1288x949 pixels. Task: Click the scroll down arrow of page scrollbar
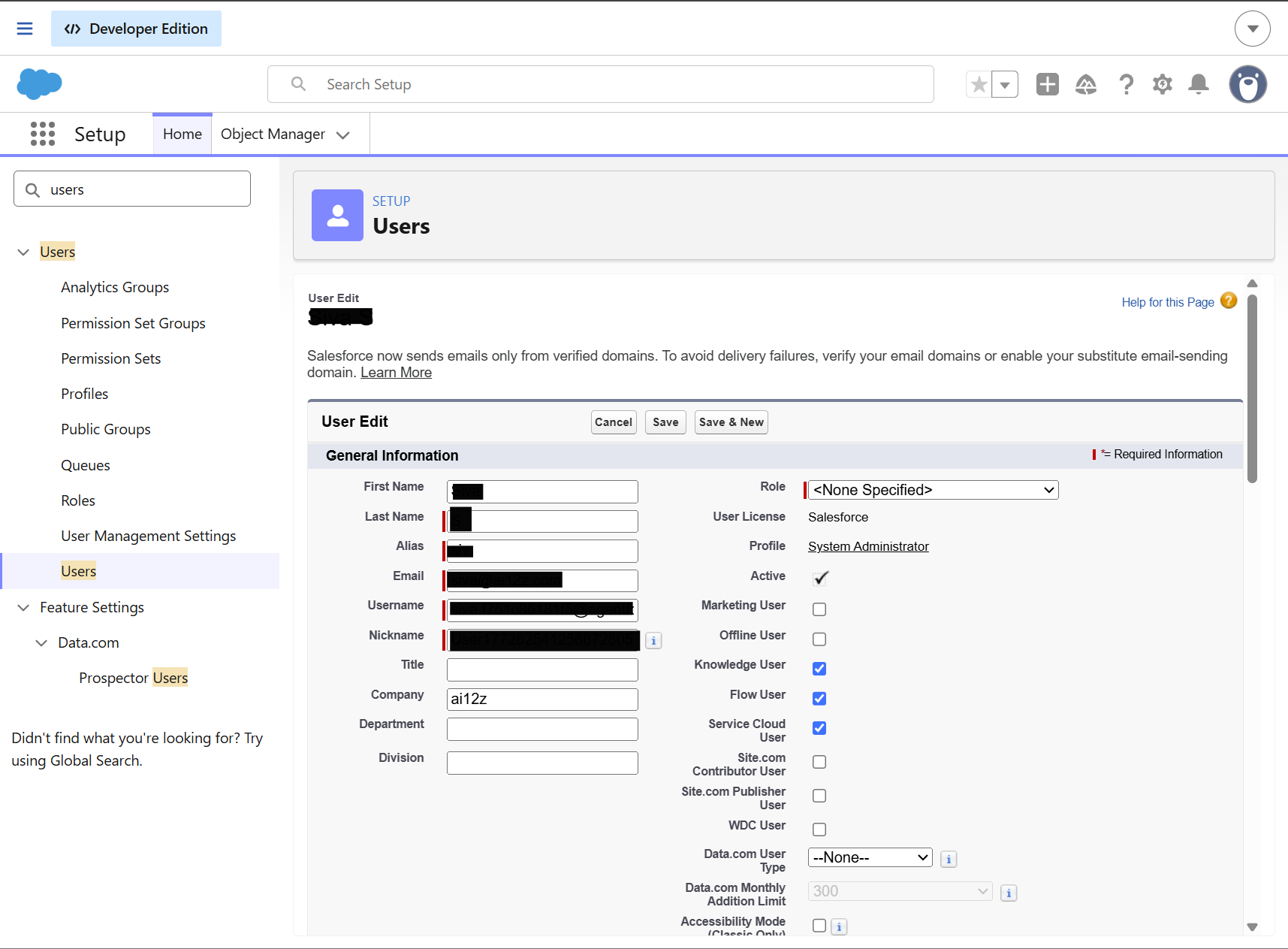pos(1252,927)
